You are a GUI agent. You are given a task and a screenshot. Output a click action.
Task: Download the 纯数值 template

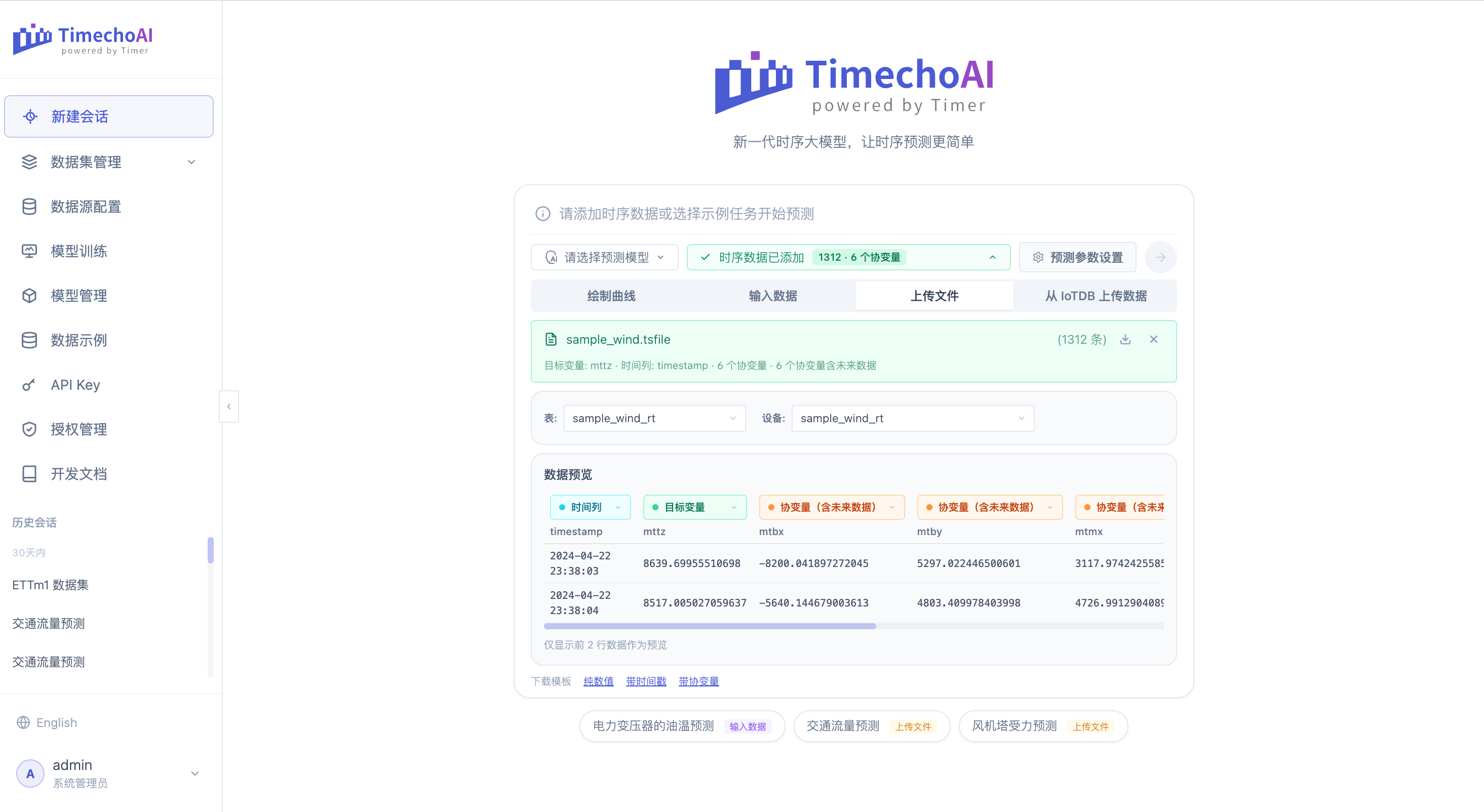[x=598, y=681]
